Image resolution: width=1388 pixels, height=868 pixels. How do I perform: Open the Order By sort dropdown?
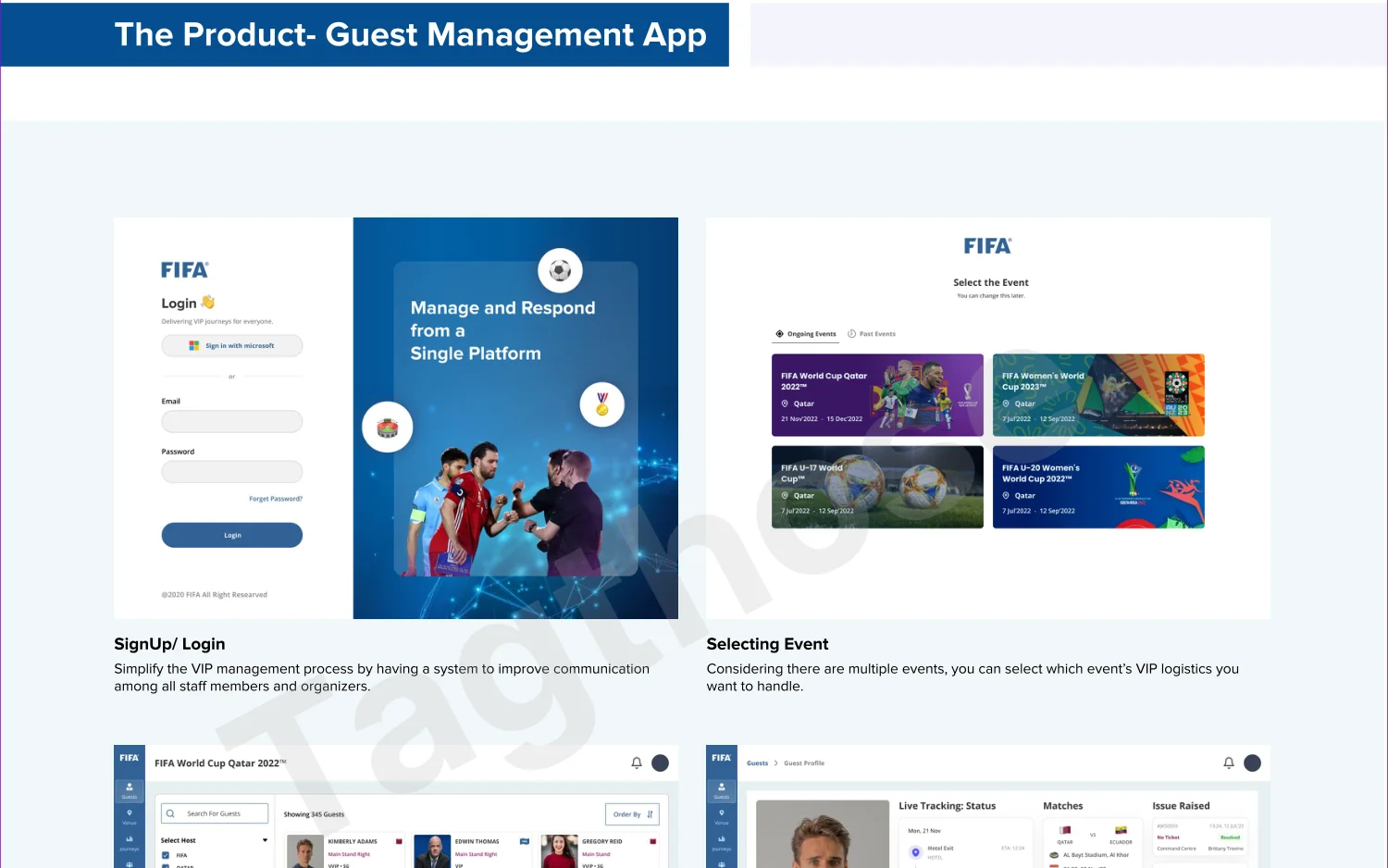point(632,814)
